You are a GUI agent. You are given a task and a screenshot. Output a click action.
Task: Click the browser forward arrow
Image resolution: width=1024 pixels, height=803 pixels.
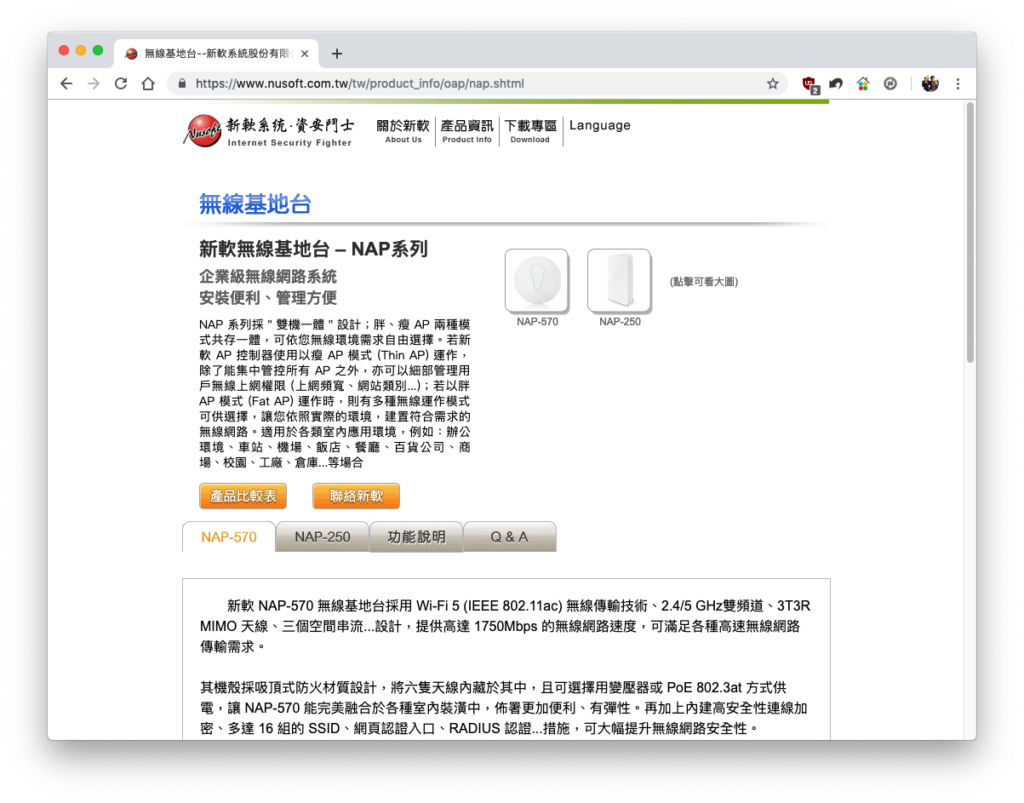[93, 84]
